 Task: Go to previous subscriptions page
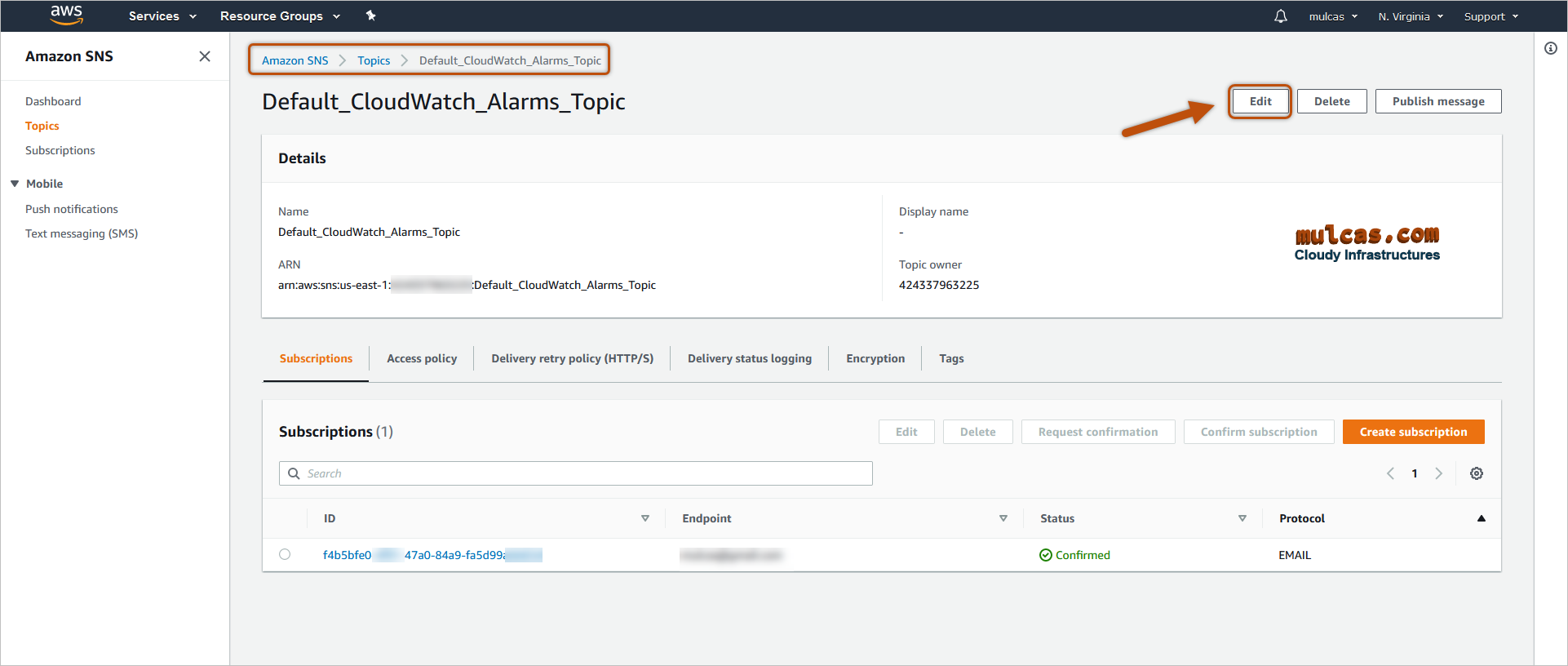(x=1390, y=473)
